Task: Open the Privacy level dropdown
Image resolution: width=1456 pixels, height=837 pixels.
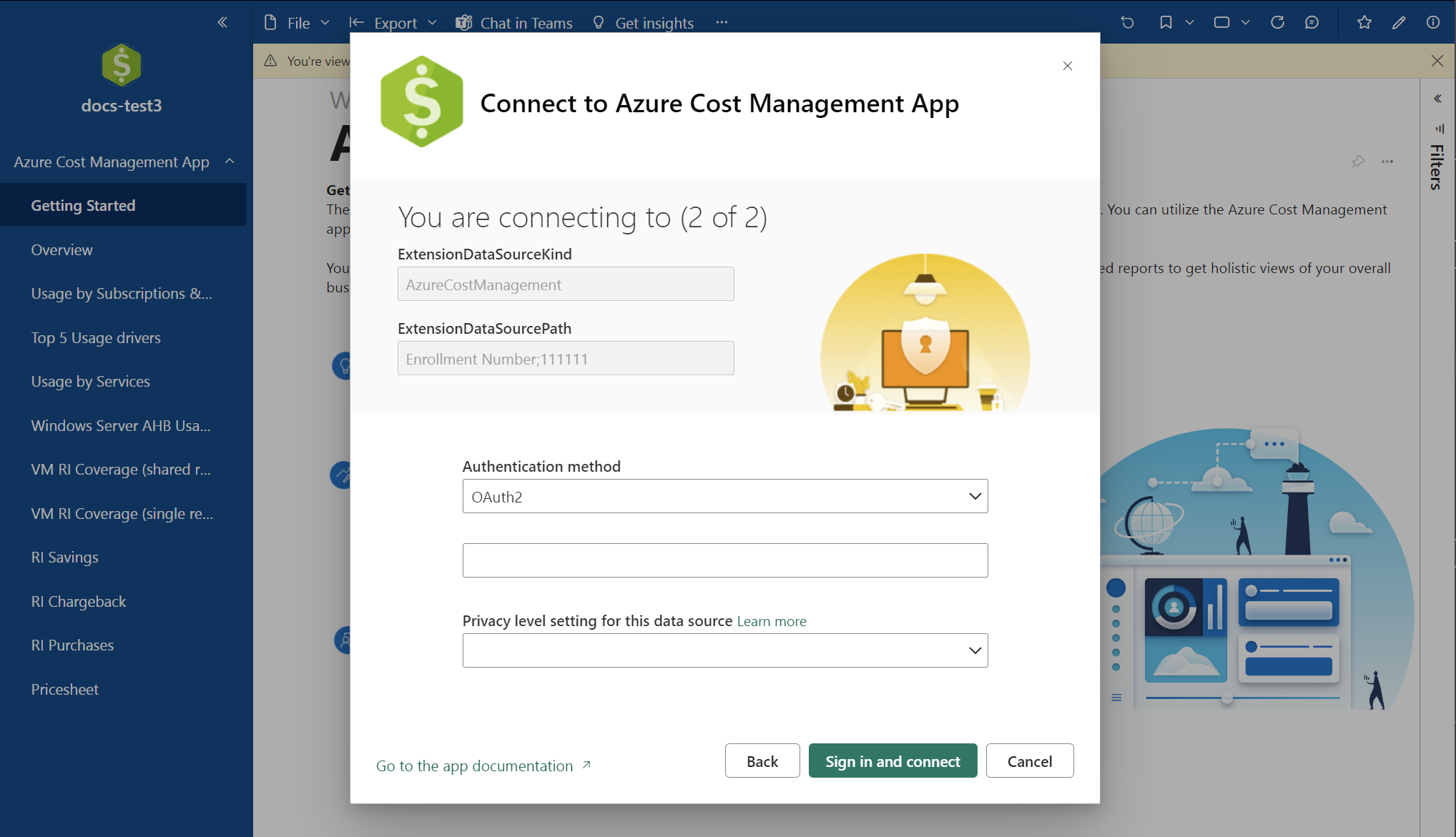Action: point(724,650)
